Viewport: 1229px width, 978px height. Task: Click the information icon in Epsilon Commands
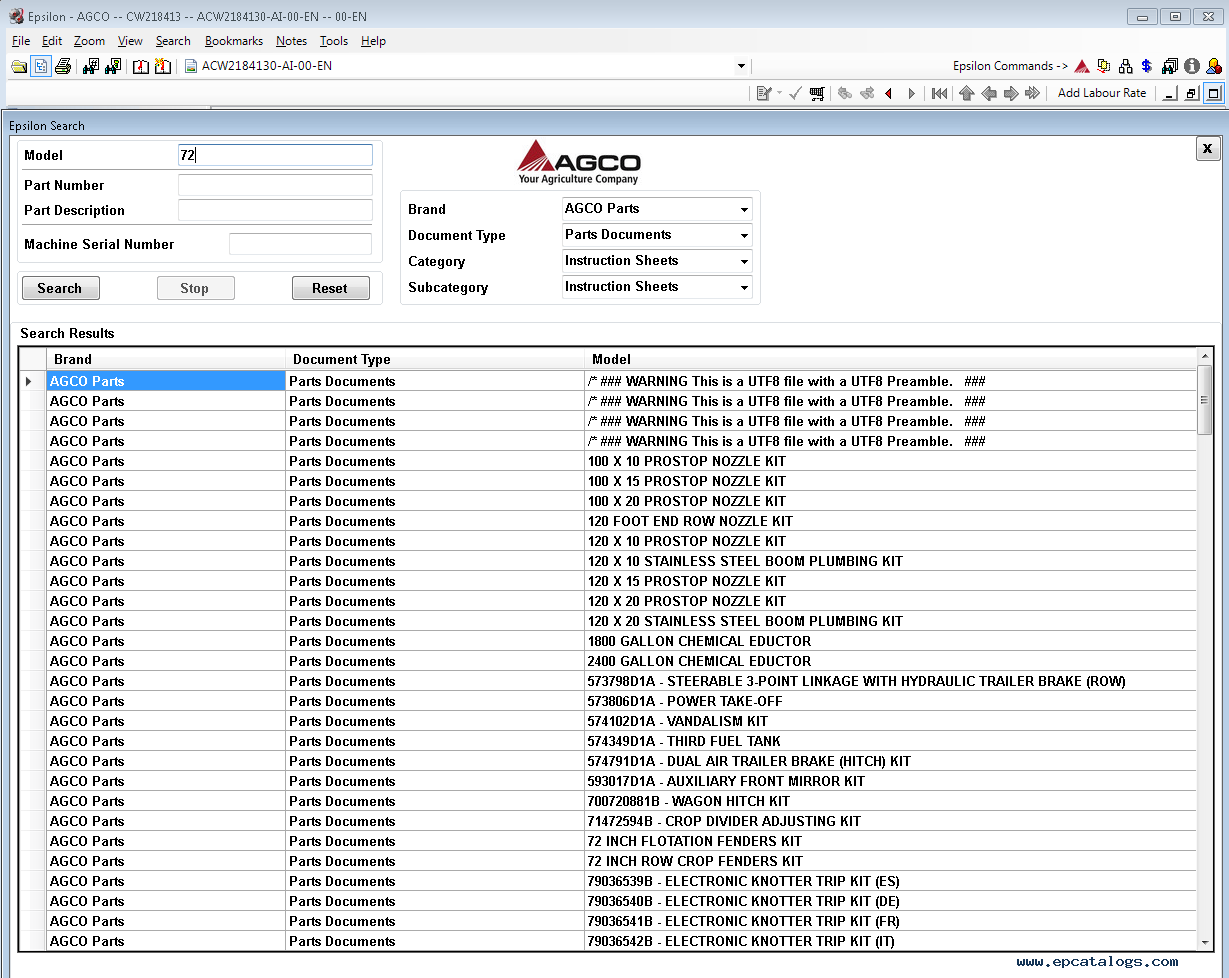(x=1192, y=66)
